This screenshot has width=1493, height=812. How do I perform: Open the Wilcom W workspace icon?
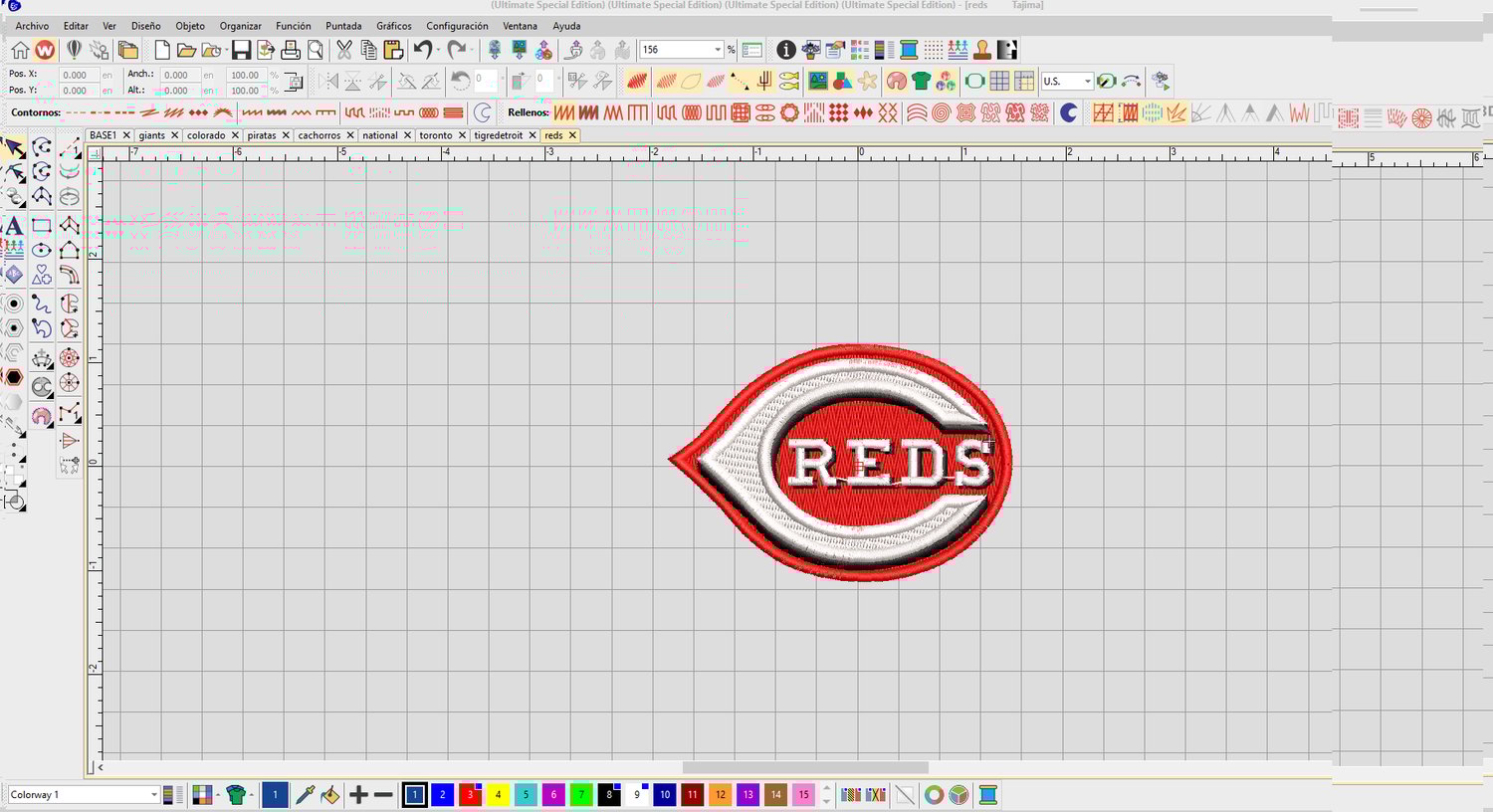click(x=45, y=50)
